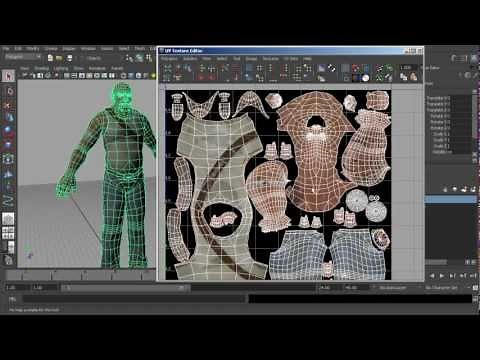Open Help menu in UV Texture Editor

[307, 59]
